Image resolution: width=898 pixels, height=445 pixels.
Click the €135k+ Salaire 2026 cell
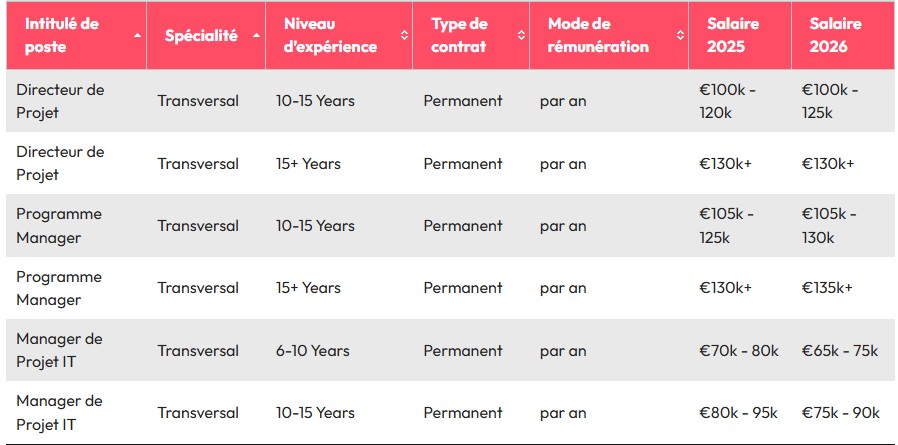[x=827, y=288]
